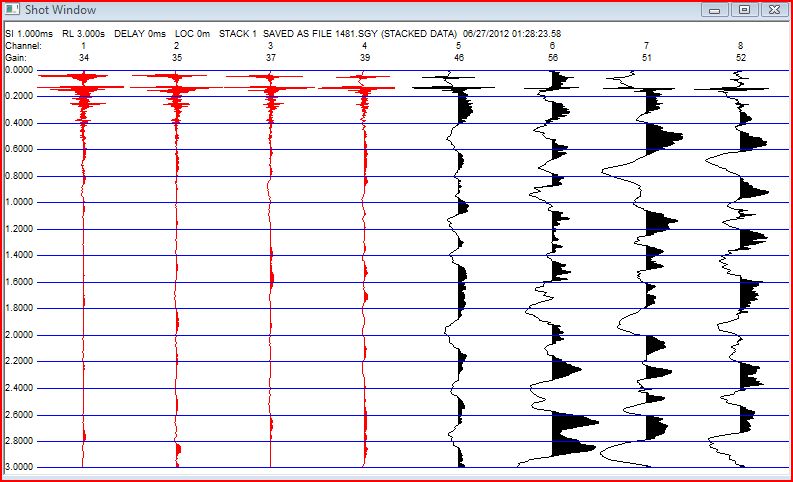Minimize the Shot Window
793x482 pixels.
coord(715,10)
